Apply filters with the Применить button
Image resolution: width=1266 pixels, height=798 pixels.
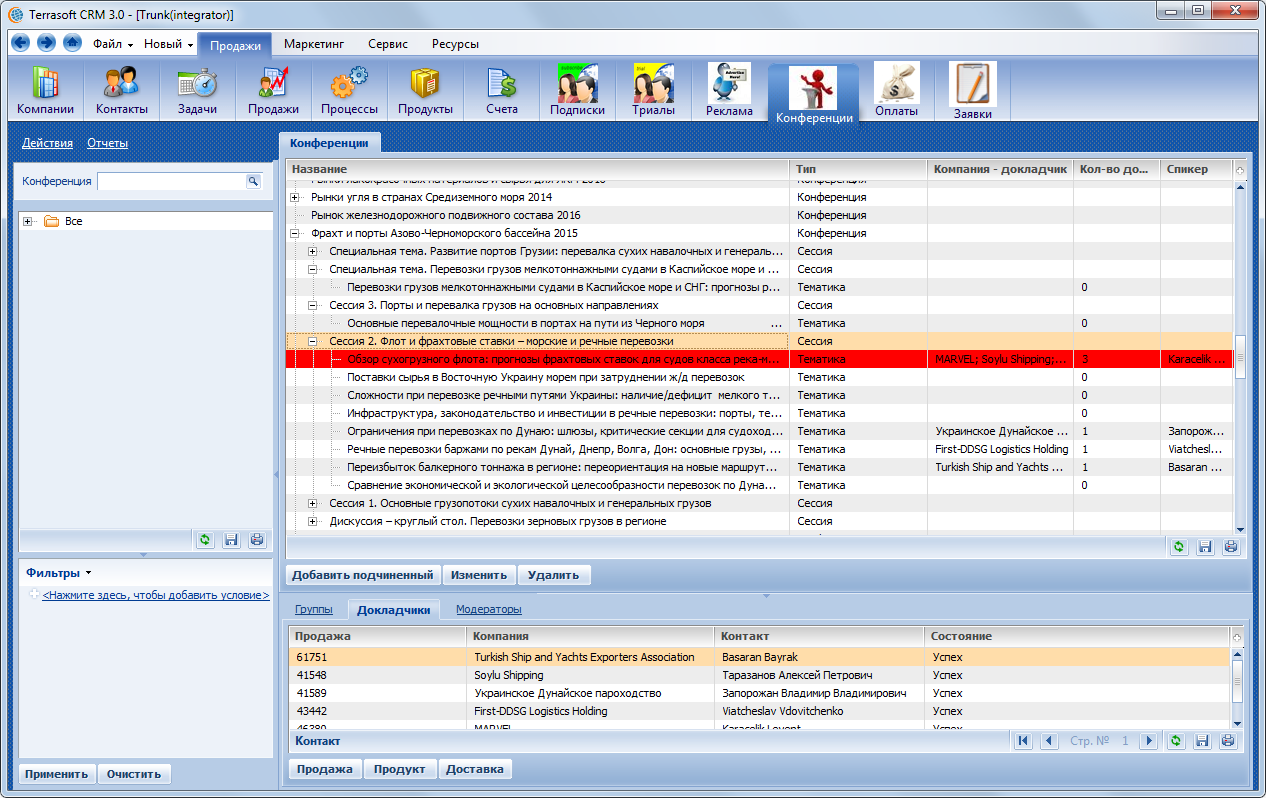(x=58, y=774)
